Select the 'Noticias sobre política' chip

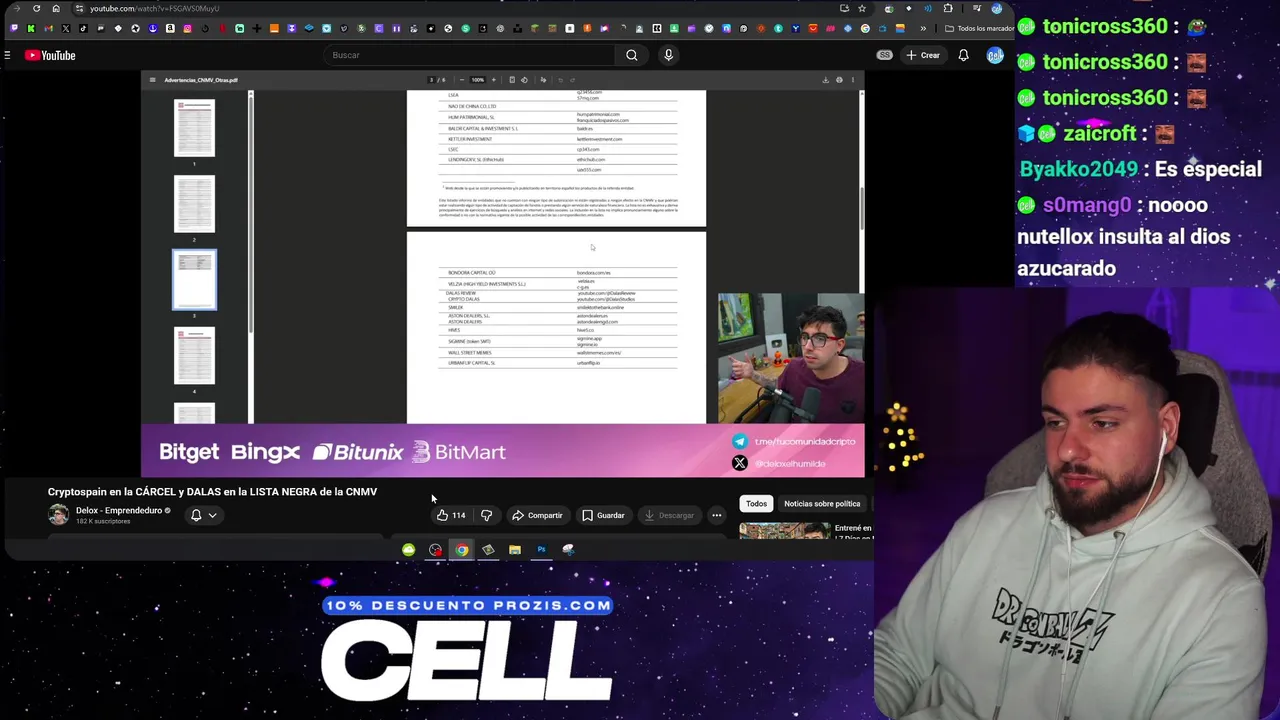pos(822,504)
